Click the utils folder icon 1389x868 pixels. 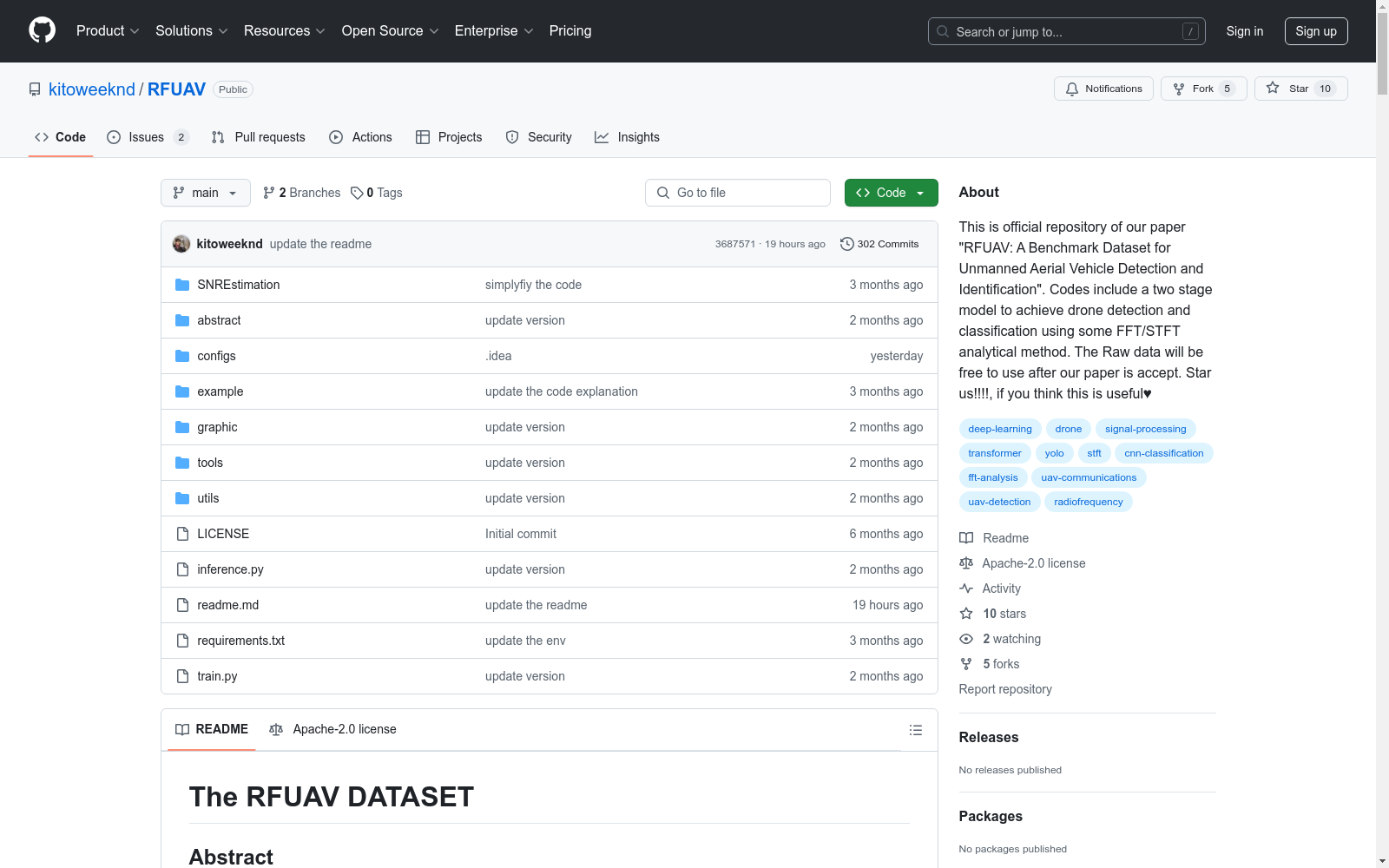coord(182,498)
